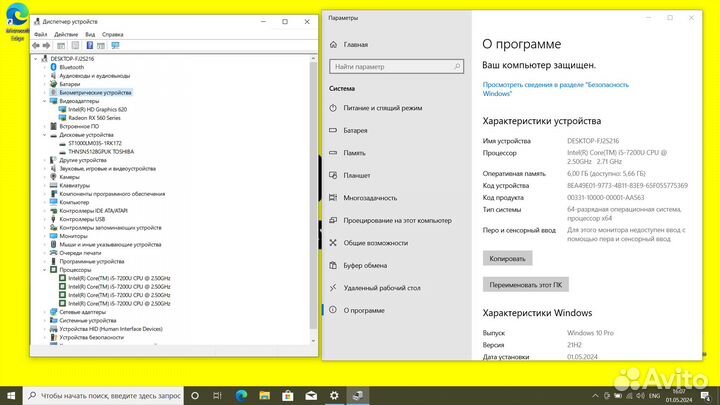Viewport: 720px width, 405px height.
Task: Open Microsoft Store from the taskbar
Action: [x=288, y=395]
